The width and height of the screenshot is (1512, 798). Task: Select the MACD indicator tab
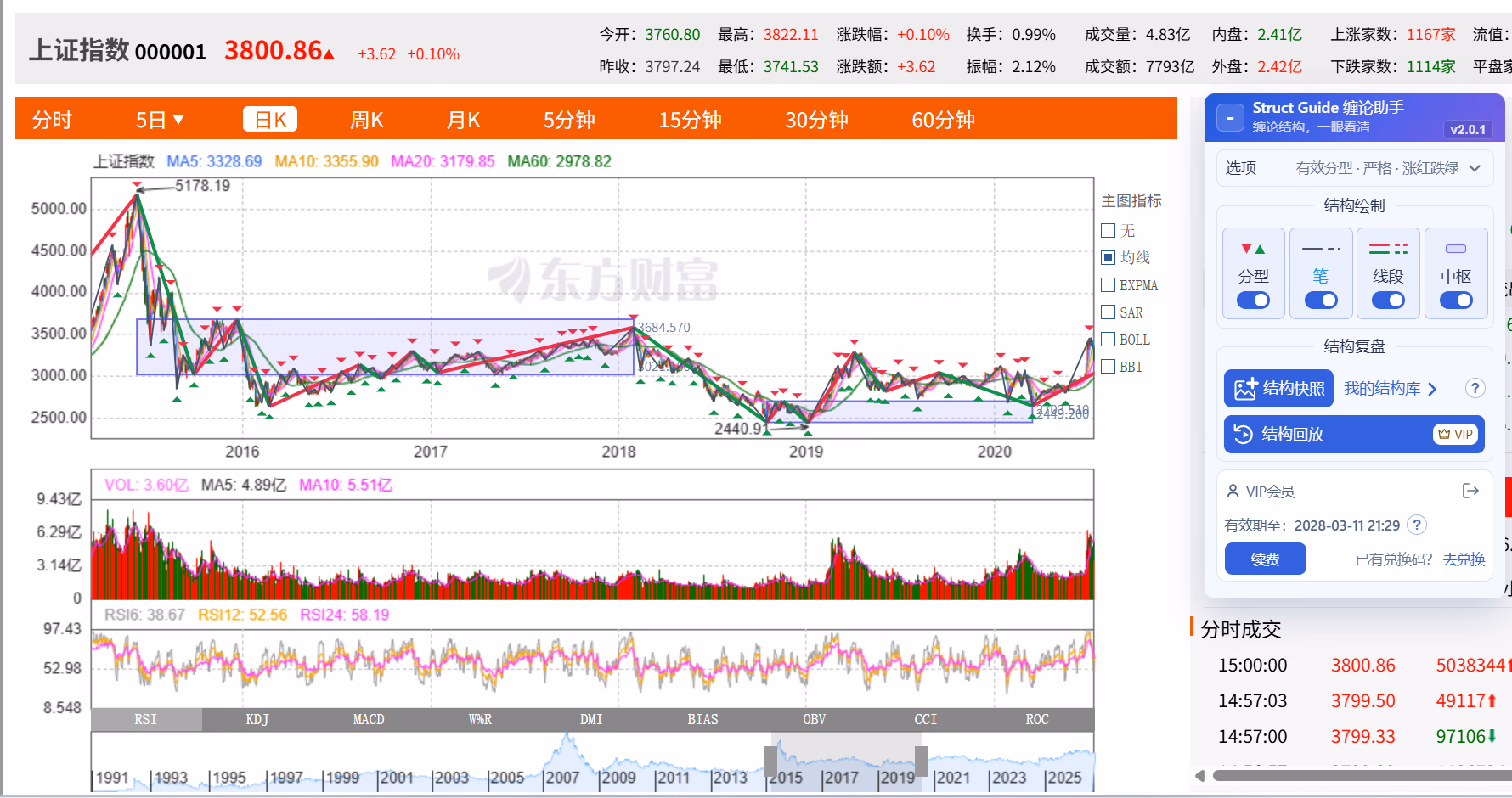point(369,719)
